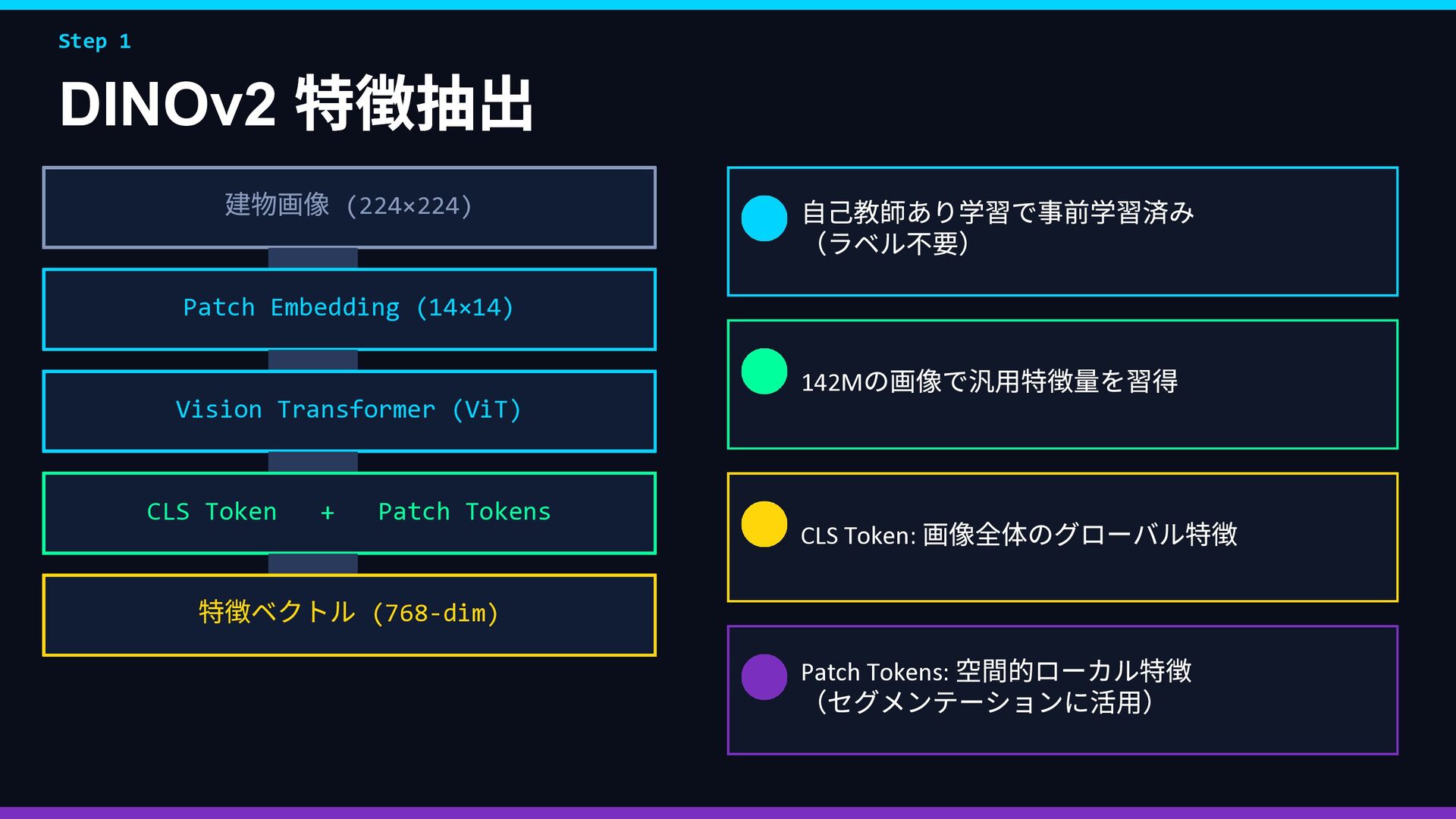This screenshot has height=819, width=1456.
Task: Select the yellow circle bullet
Action: 764,524
